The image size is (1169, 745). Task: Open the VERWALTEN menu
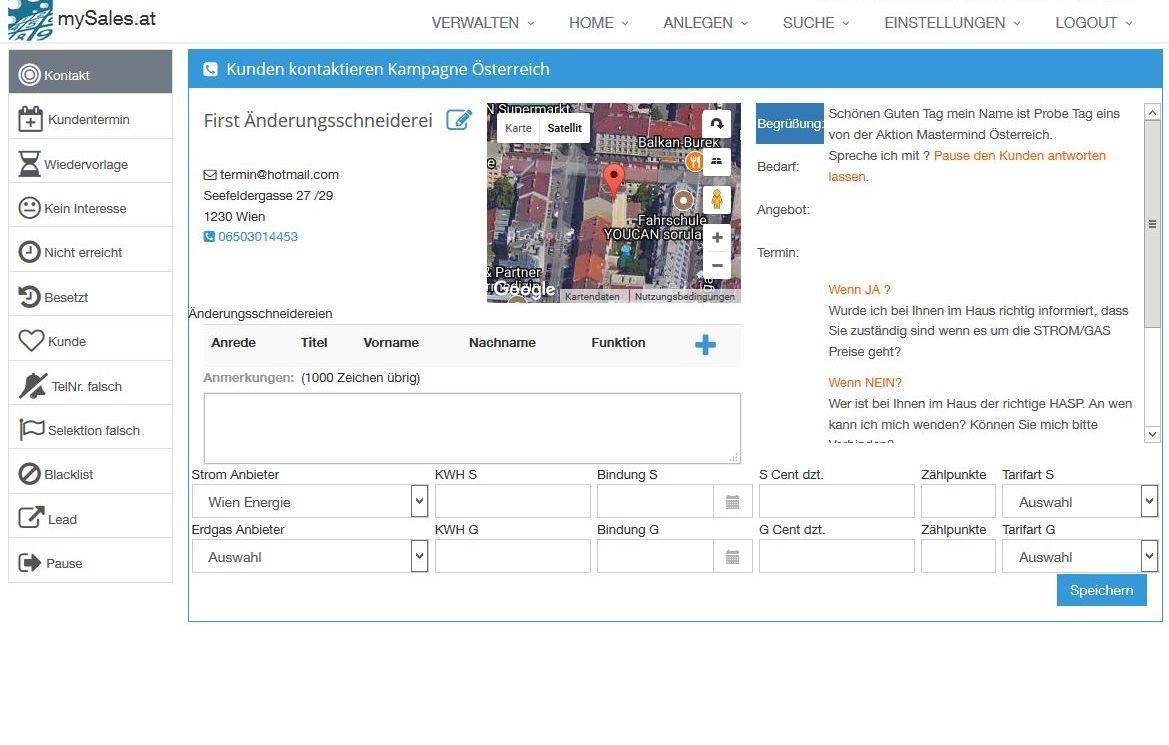coord(482,23)
